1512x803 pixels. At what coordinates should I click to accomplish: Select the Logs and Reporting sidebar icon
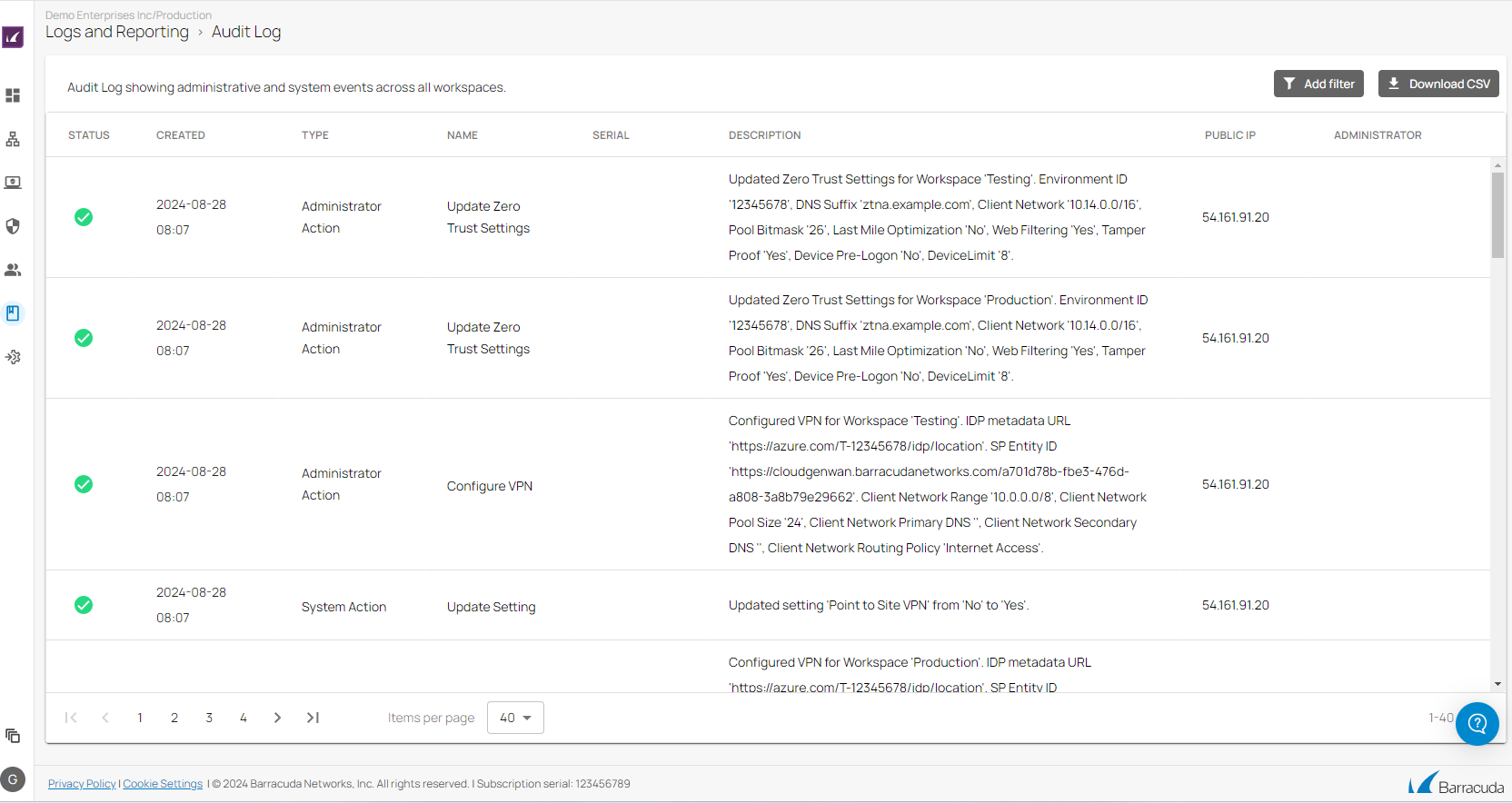[13, 313]
